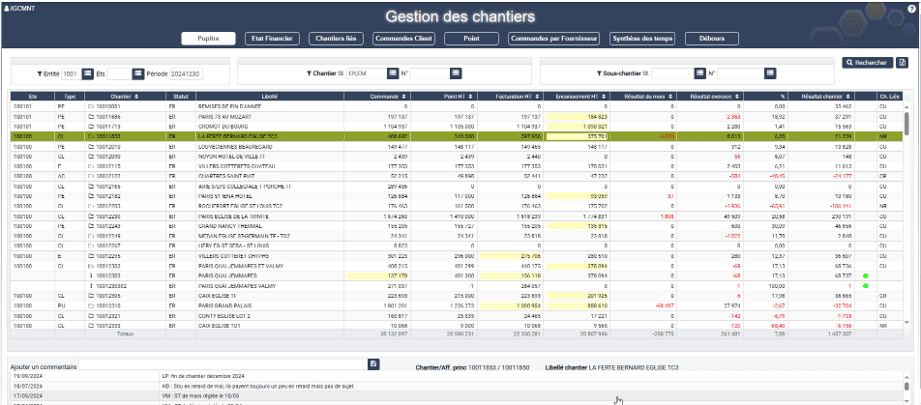
Task: Click the Rechercher search button
Action: point(868,62)
